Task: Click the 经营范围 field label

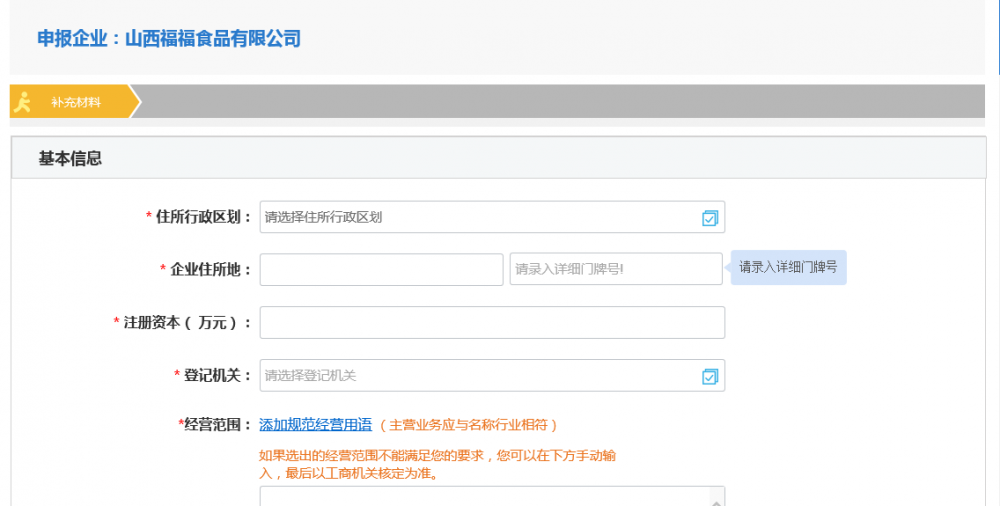Action: click(217, 424)
